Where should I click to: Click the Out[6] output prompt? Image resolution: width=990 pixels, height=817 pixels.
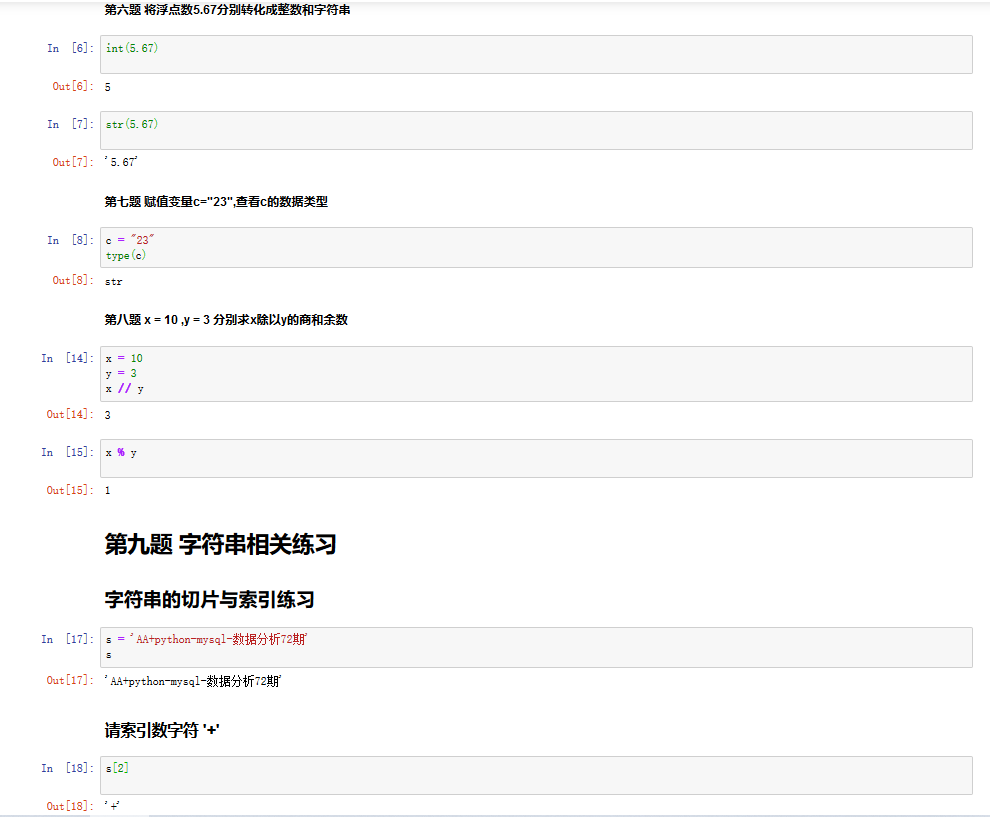coord(73,86)
